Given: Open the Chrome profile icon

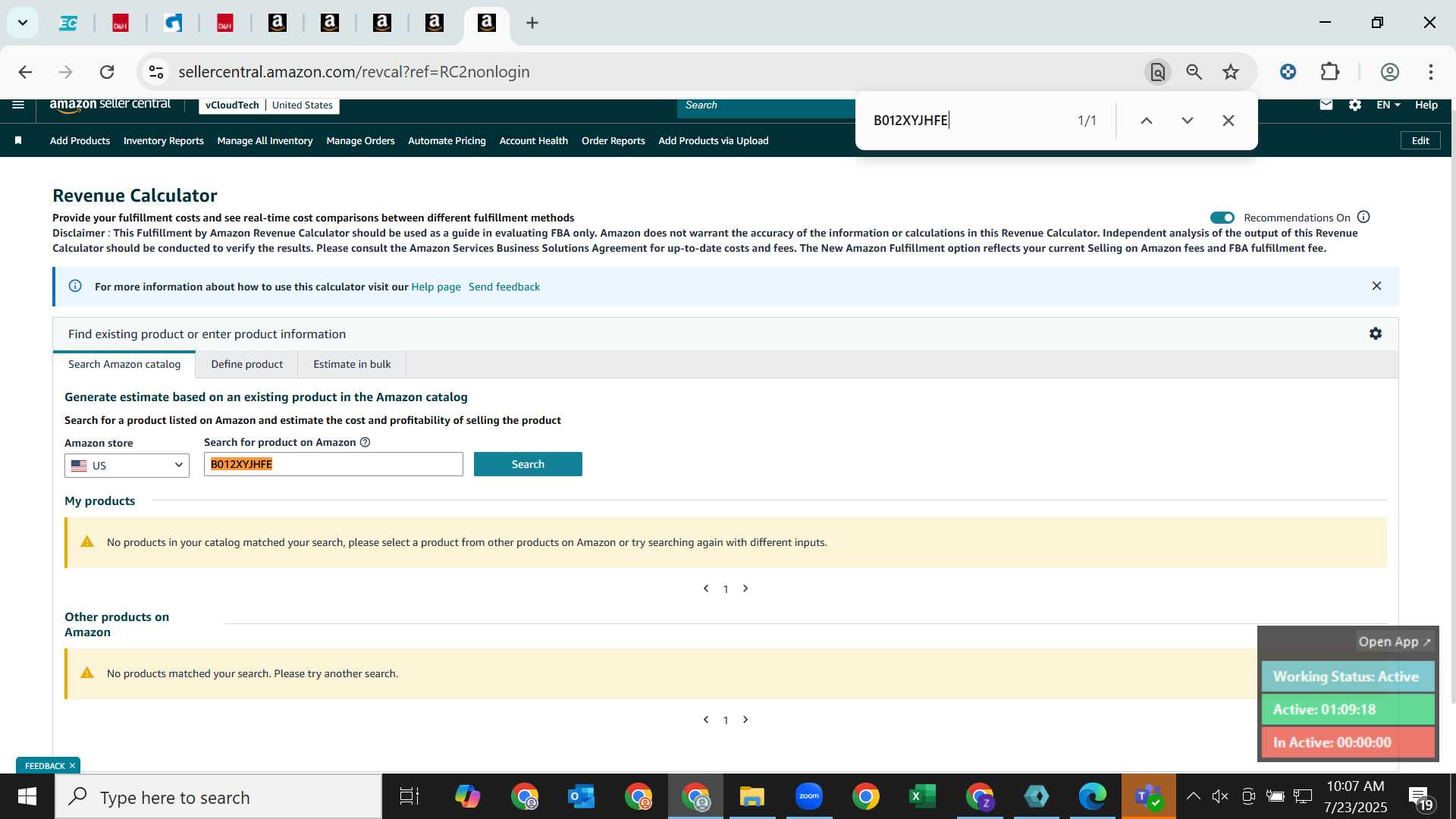Looking at the screenshot, I should click(x=1389, y=72).
